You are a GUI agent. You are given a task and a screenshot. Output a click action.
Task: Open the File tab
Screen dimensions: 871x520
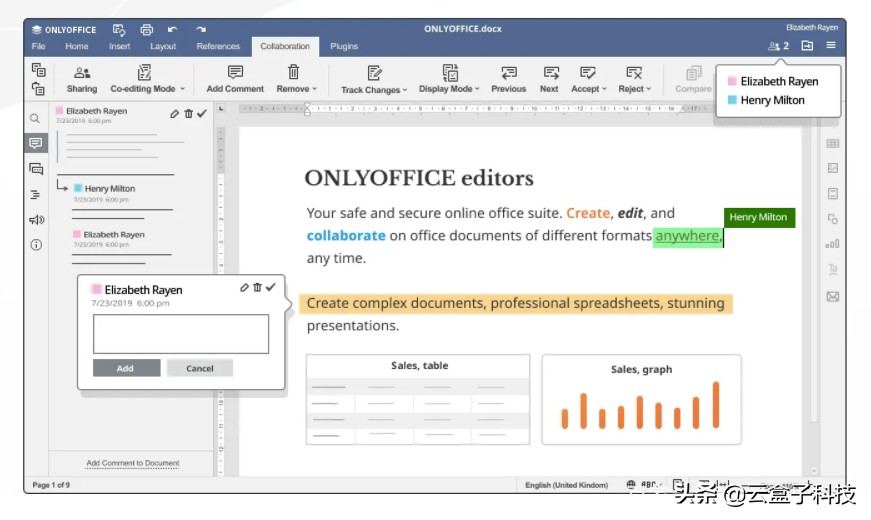click(38, 46)
